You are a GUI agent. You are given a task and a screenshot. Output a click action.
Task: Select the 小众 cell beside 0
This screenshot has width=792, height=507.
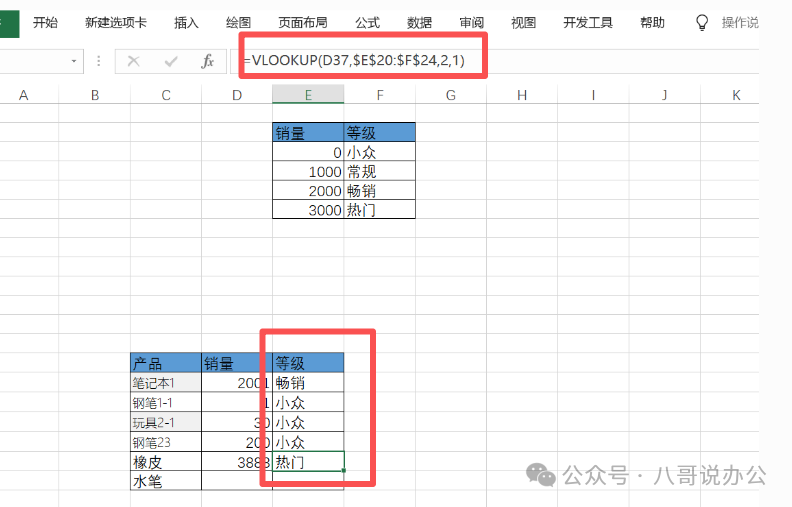click(380, 151)
